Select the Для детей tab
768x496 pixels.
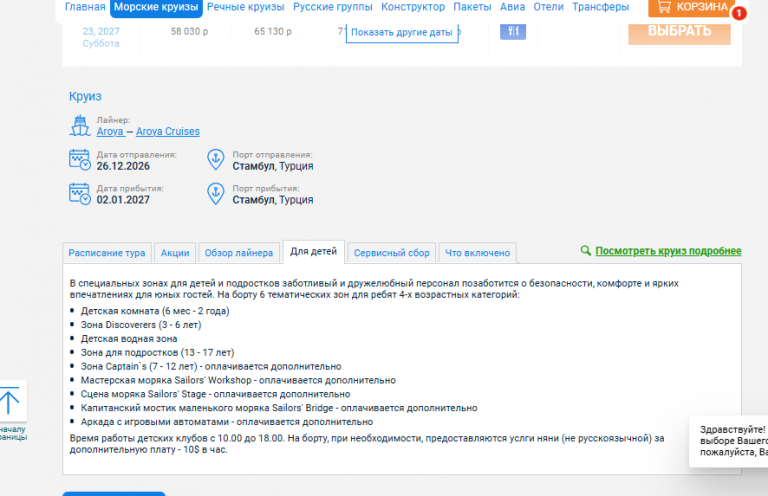(x=313, y=252)
